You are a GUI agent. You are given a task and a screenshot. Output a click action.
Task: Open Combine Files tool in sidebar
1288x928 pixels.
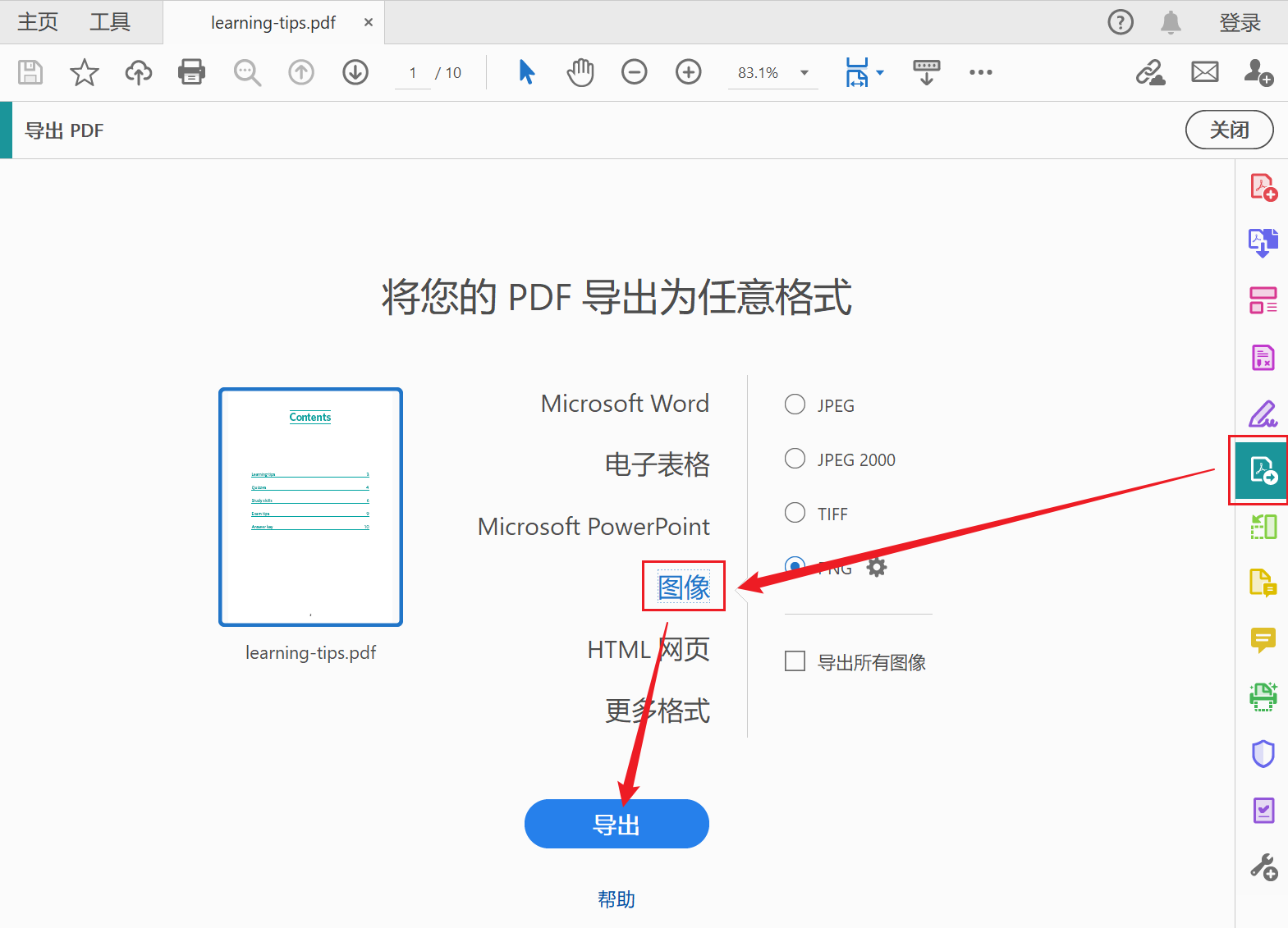tap(1263, 243)
